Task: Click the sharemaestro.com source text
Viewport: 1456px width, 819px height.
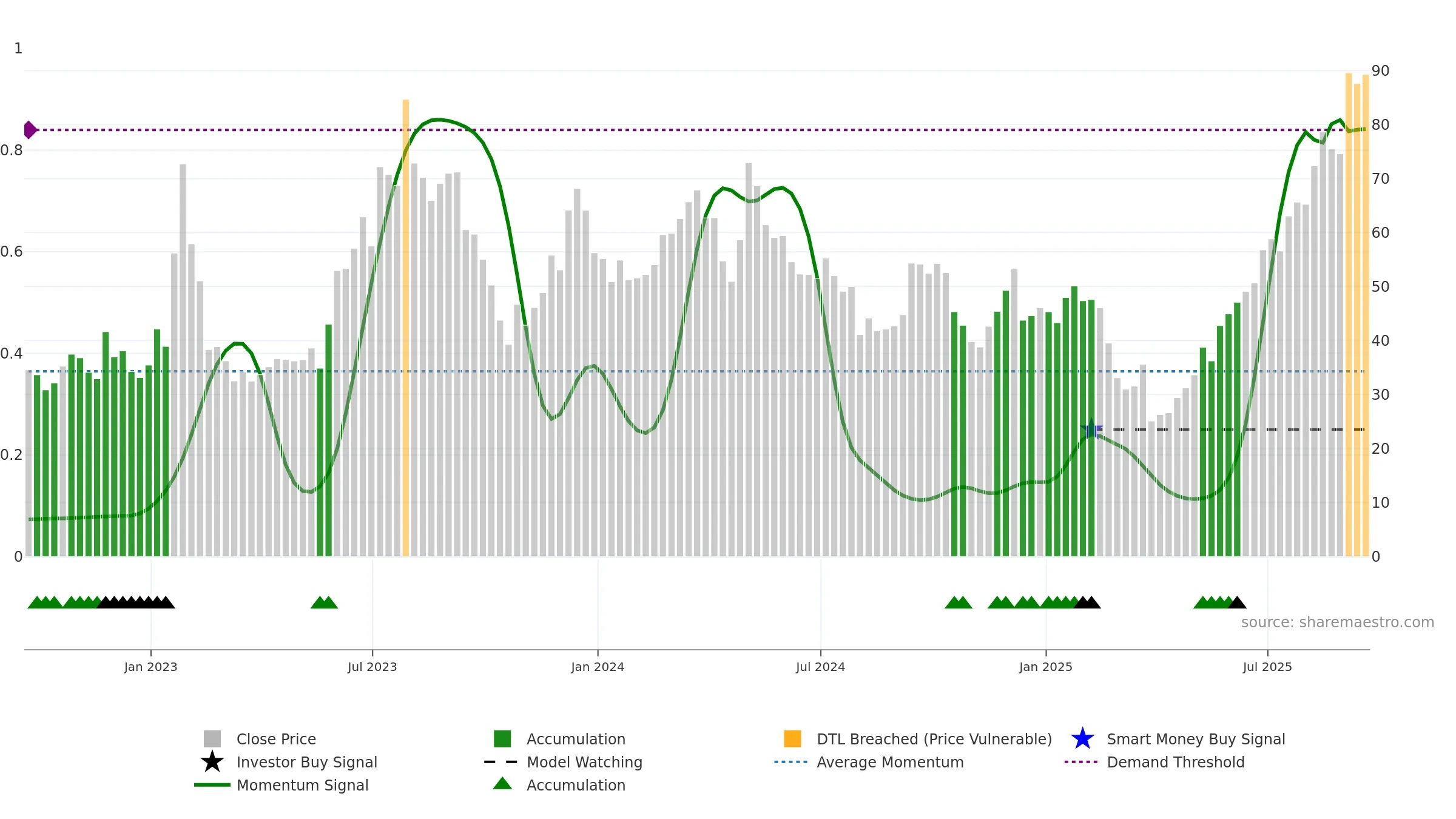Action: click(1337, 622)
